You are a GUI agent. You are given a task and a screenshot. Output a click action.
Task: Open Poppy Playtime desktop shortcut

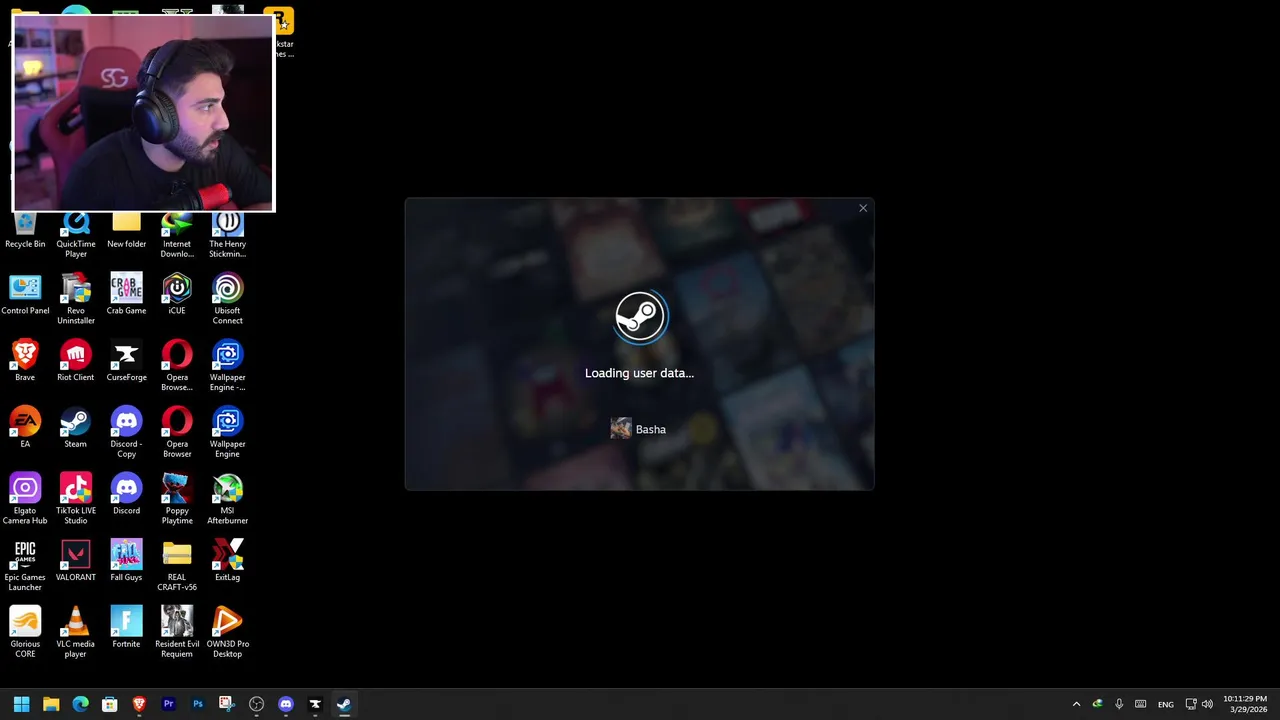tap(177, 499)
